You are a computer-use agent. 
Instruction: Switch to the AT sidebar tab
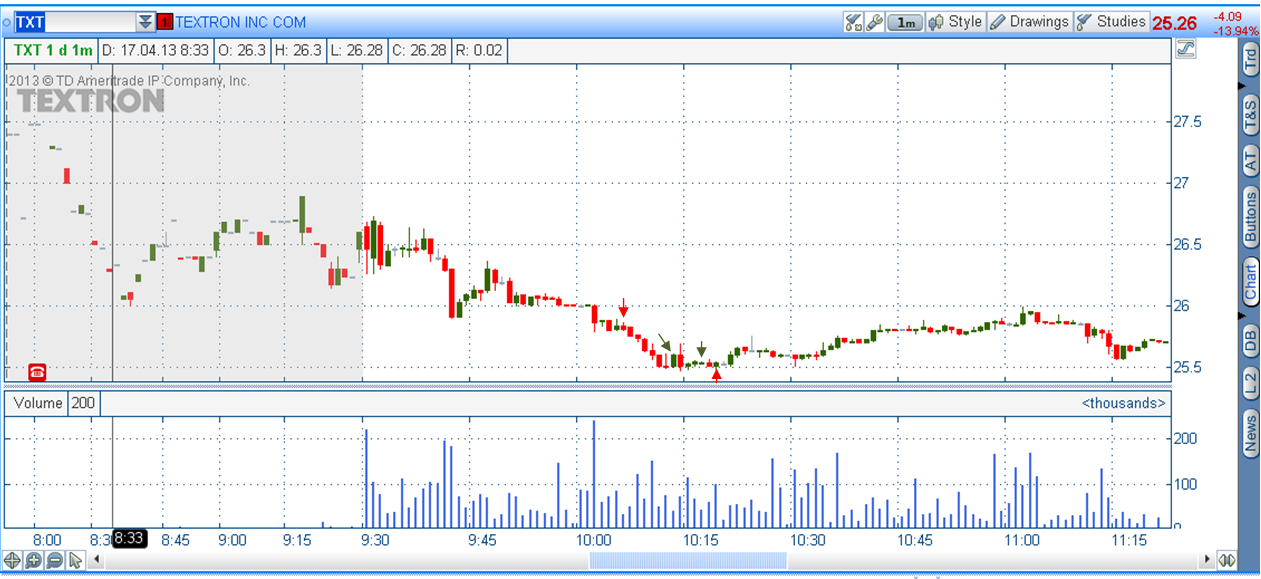1250,160
